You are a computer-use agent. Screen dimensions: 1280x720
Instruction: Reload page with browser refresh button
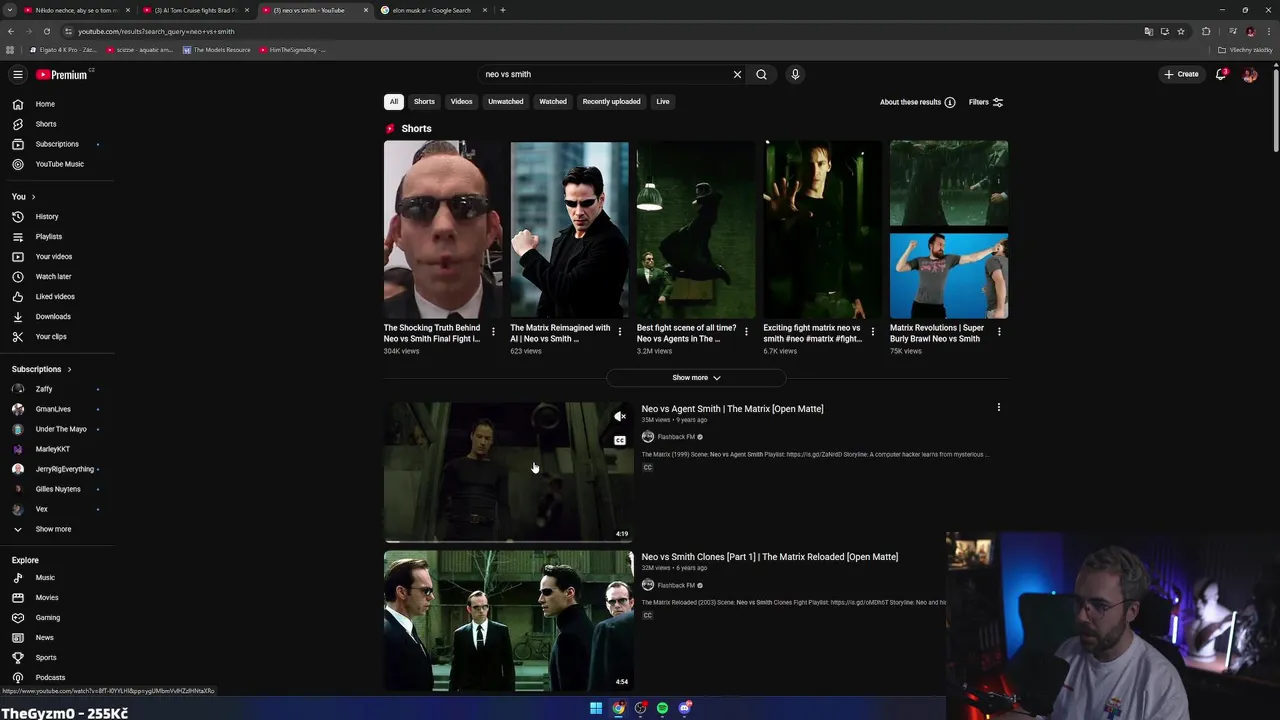point(46,31)
